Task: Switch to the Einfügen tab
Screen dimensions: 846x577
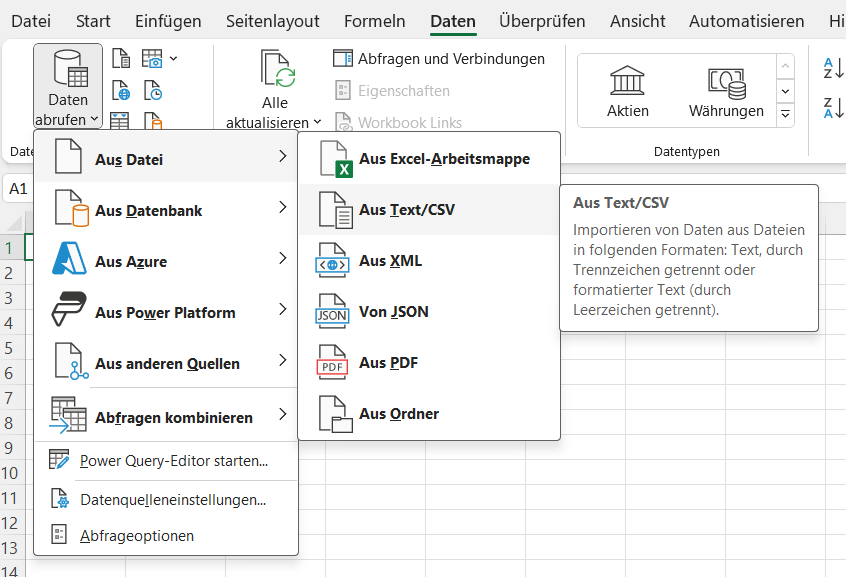Action: tap(168, 21)
